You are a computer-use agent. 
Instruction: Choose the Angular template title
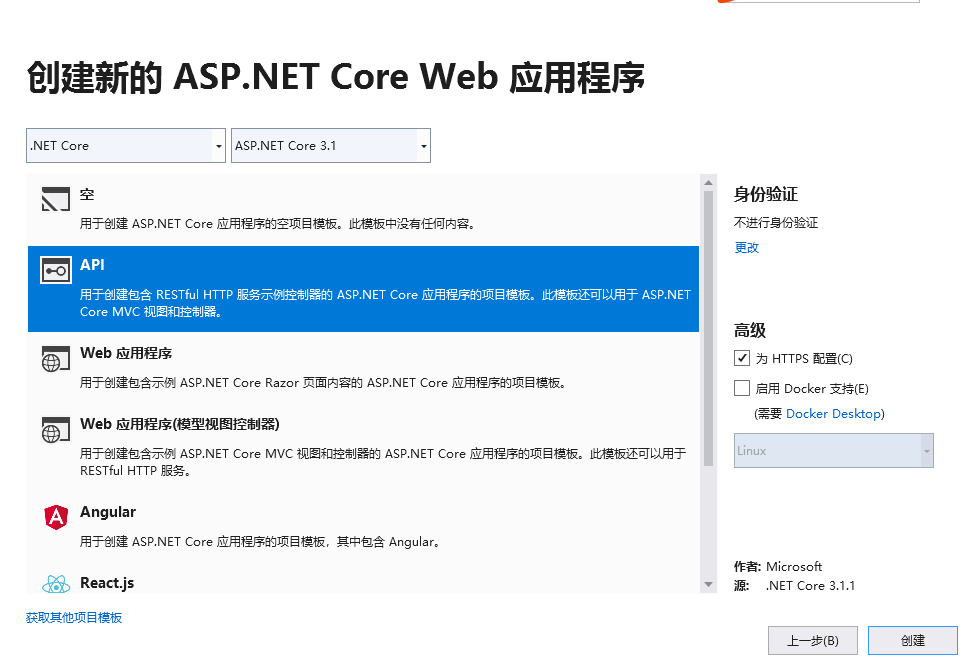[108, 512]
